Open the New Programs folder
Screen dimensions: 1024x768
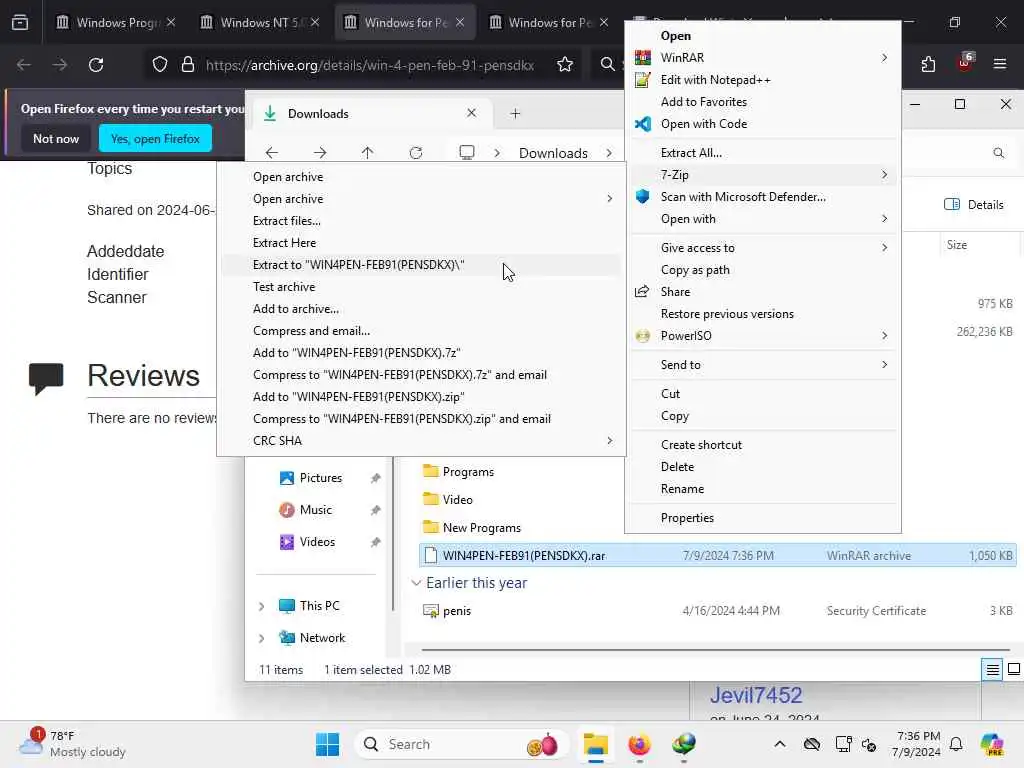(482, 528)
